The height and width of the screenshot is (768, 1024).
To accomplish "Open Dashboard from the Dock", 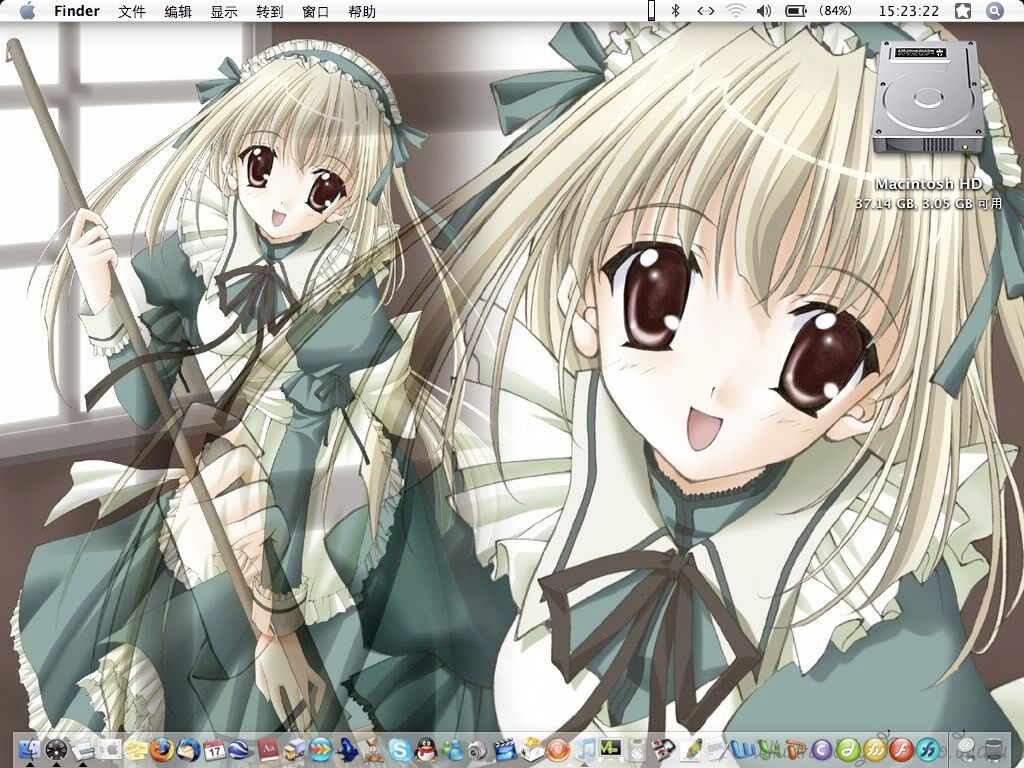I will pos(56,750).
